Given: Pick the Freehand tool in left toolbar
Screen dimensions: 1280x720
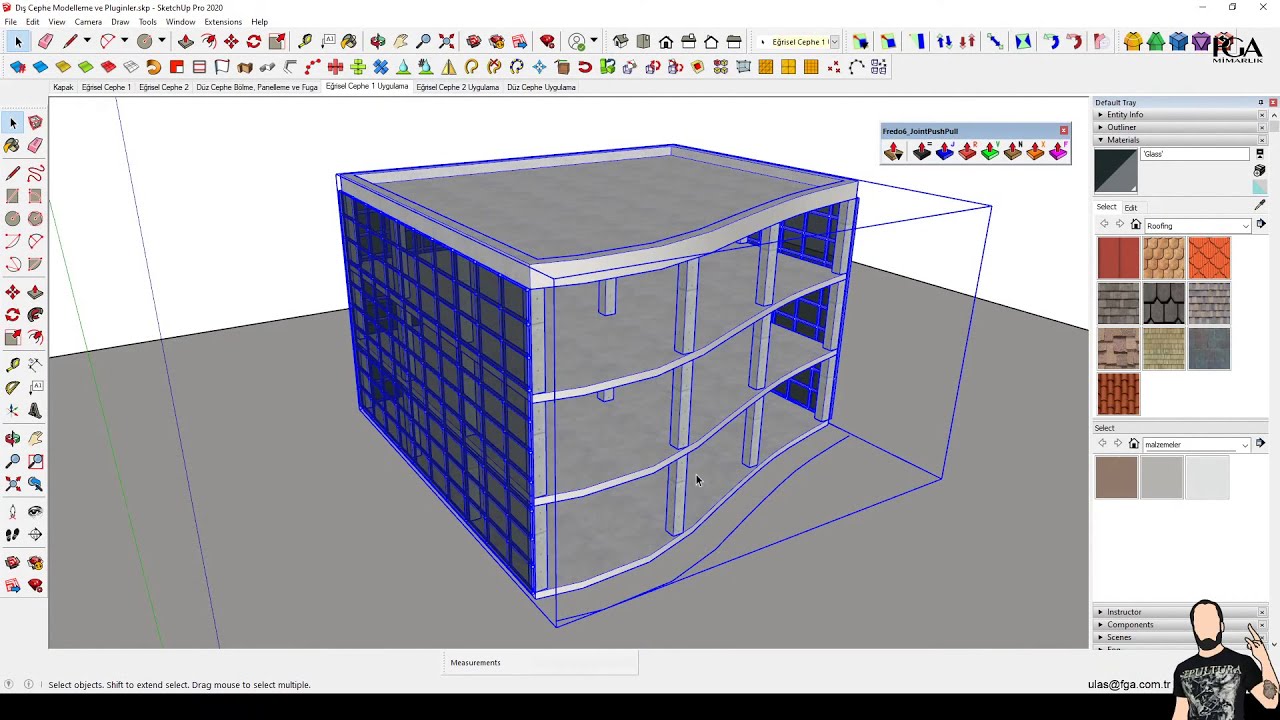Looking at the screenshot, I should click(35, 175).
